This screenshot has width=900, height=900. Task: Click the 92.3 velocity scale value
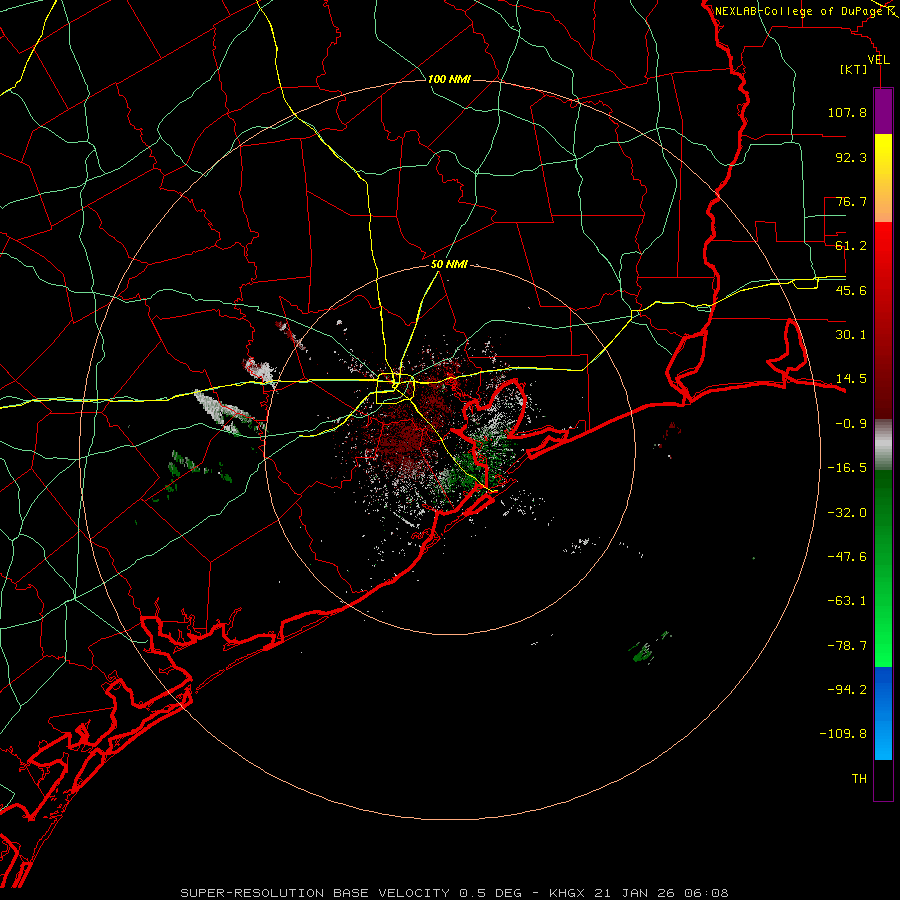pyautogui.click(x=851, y=157)
